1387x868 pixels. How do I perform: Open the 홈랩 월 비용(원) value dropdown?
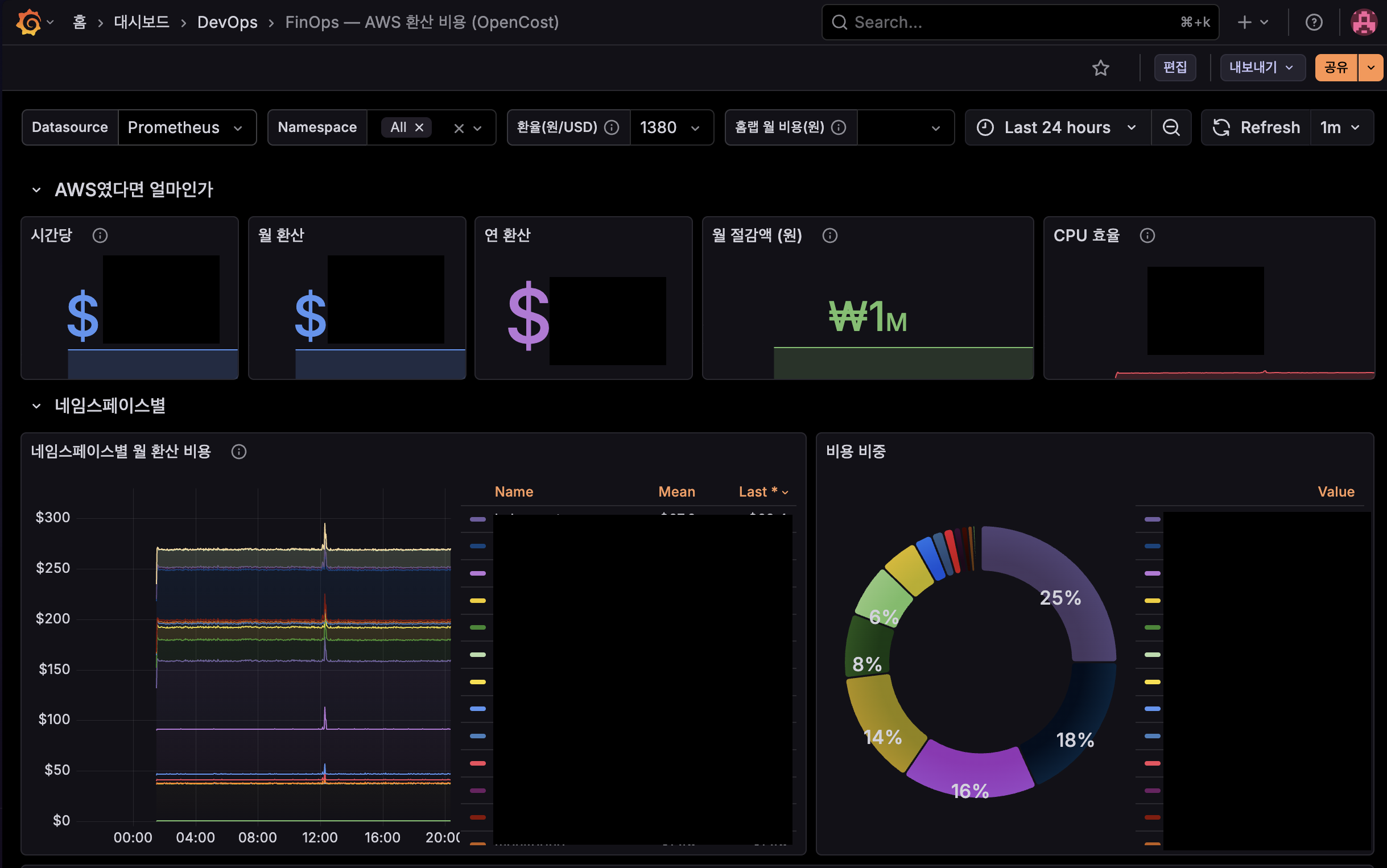point(905,127)
